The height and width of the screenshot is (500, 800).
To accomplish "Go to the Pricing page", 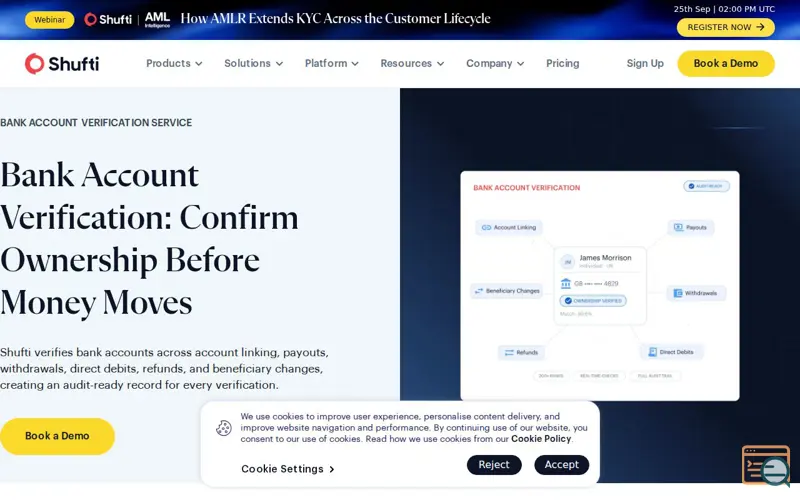I will click(562, 63).
